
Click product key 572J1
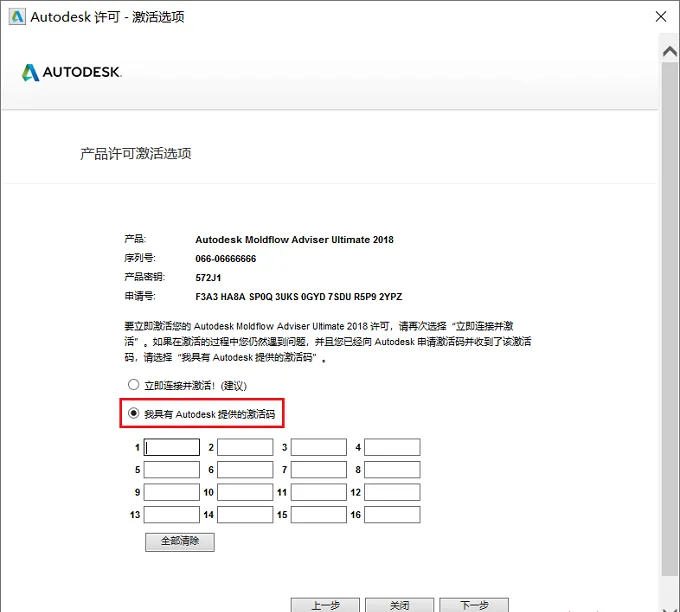208,278
